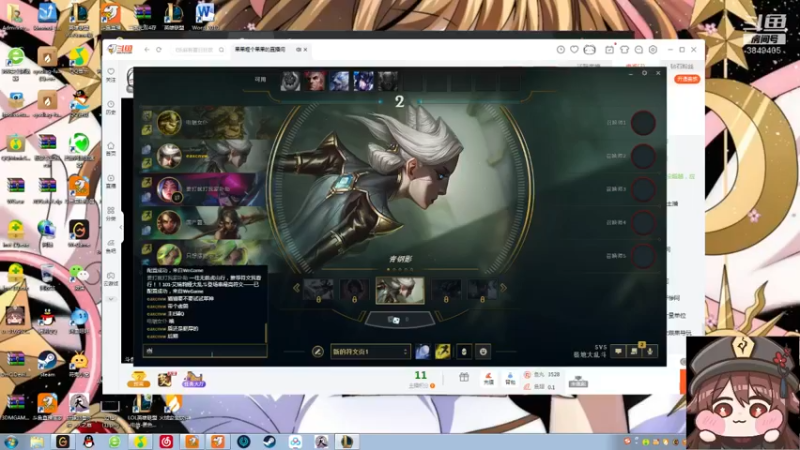
Task: Open the 背包 backpack button
Action: click(510, 379)
